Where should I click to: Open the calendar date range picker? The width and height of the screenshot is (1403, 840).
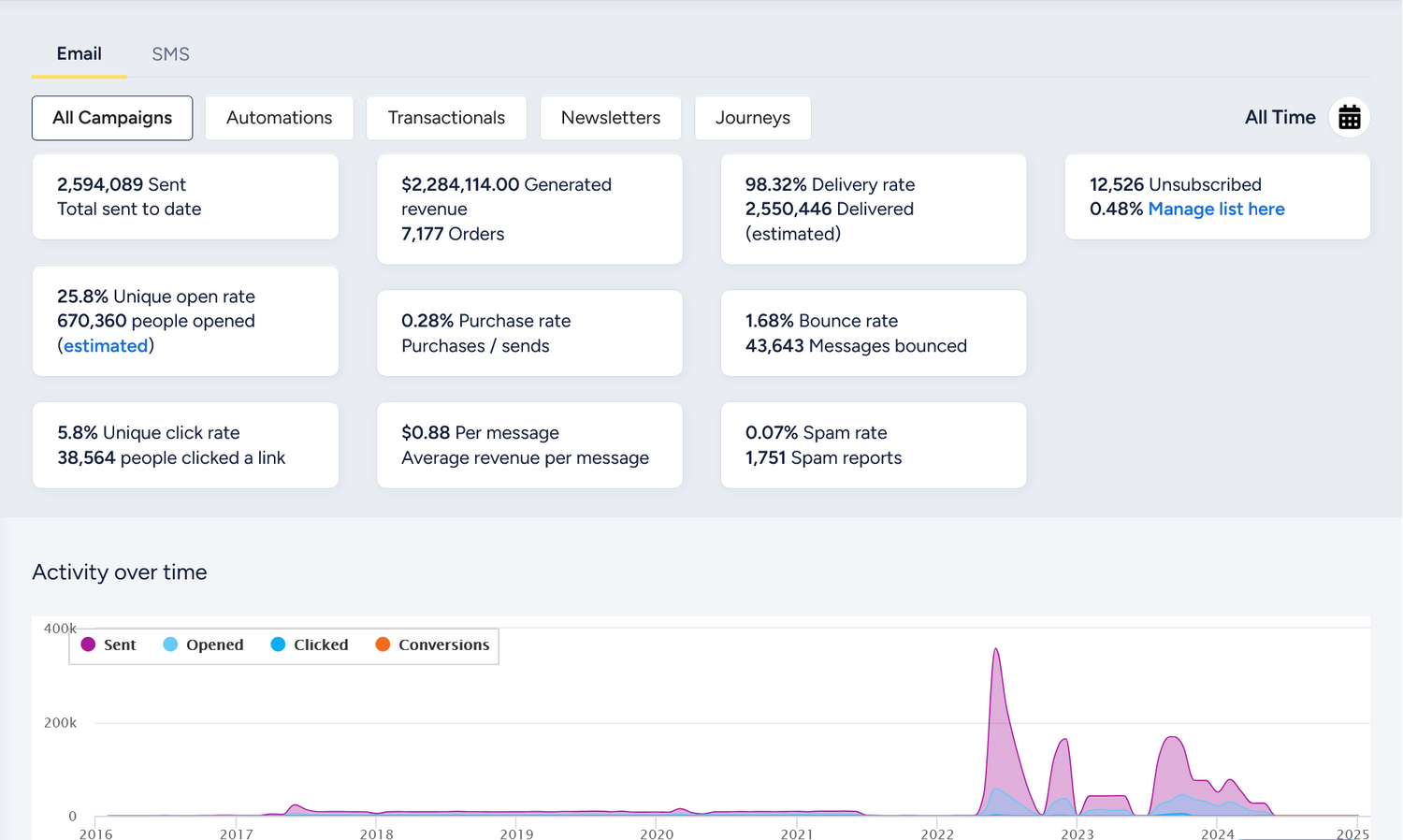click(1349, 118)
